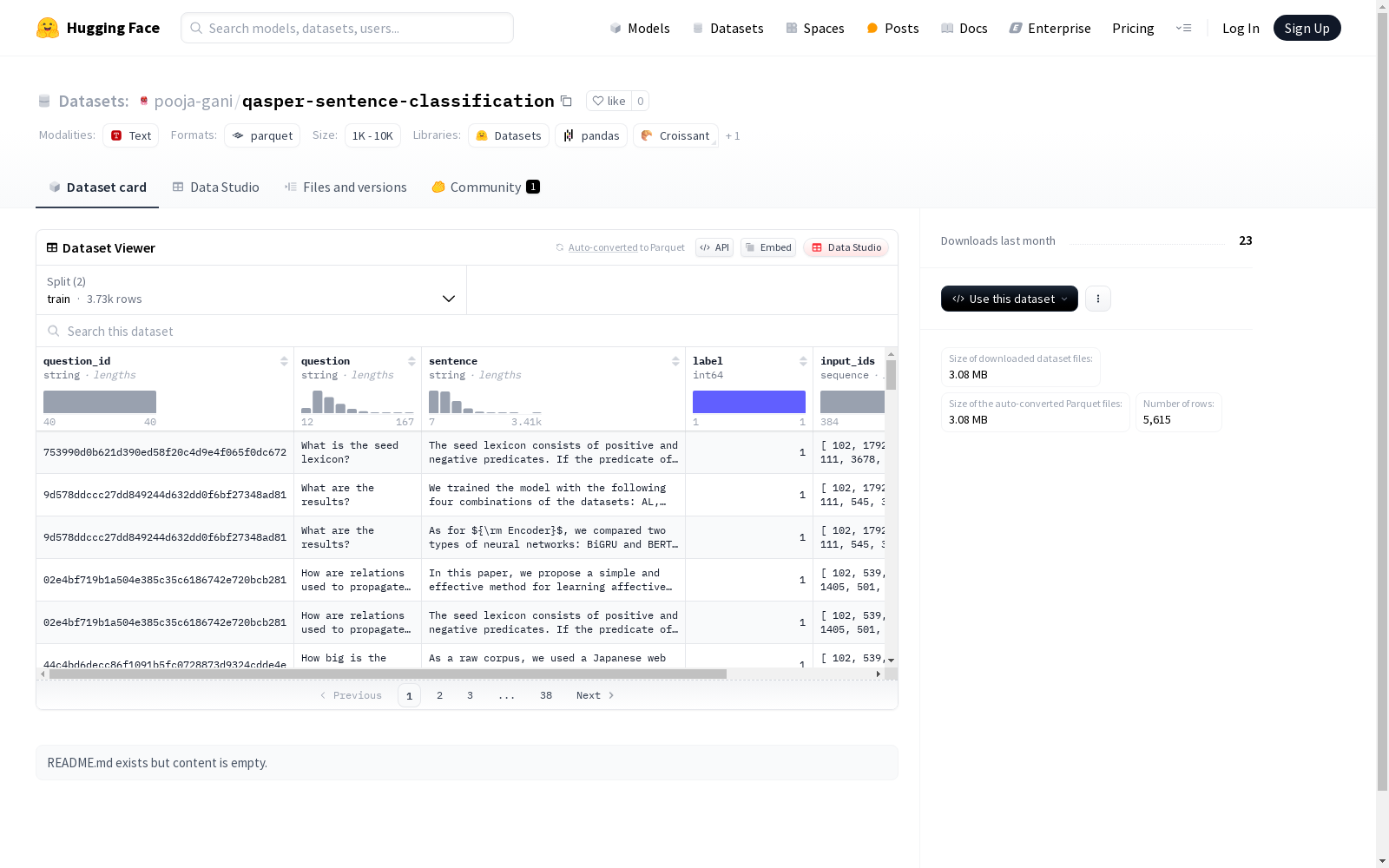Open the Pricing page link

pyautogui.click(x=1133, y=28)
